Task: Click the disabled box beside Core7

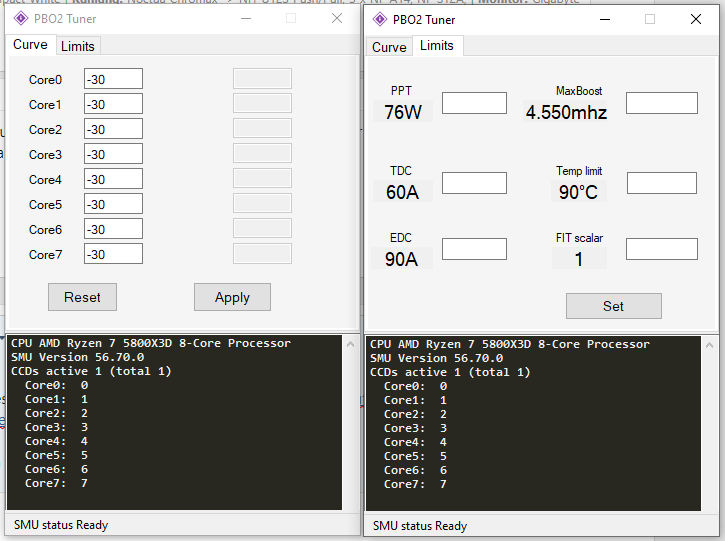Action: point(262,253)
